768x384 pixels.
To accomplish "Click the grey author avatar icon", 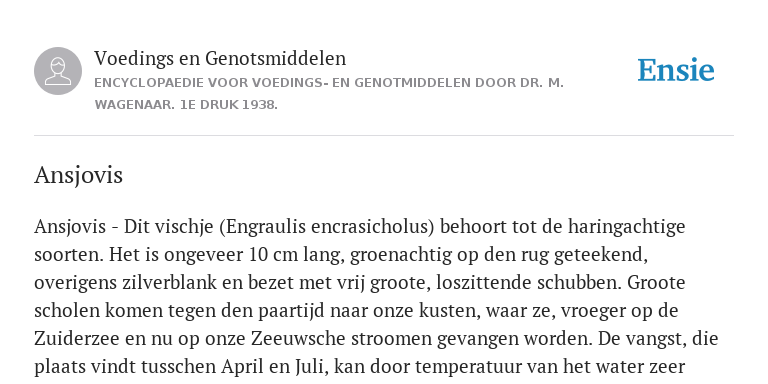I will click(x=58, y=71).
